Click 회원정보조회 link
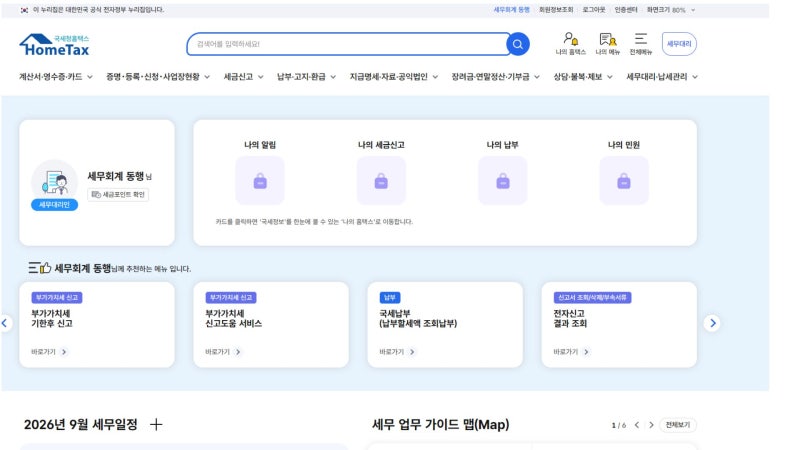This screenshot has height=450, width=800. 556,10
